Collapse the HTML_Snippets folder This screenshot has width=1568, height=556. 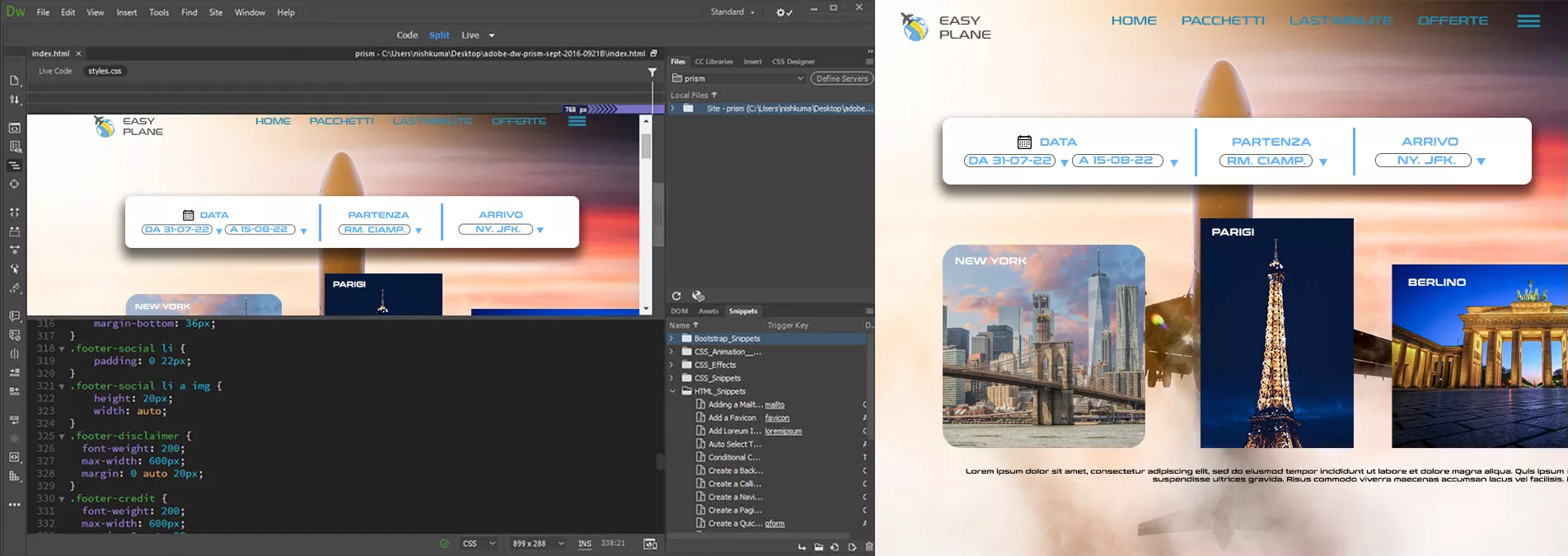pos(672,391)
